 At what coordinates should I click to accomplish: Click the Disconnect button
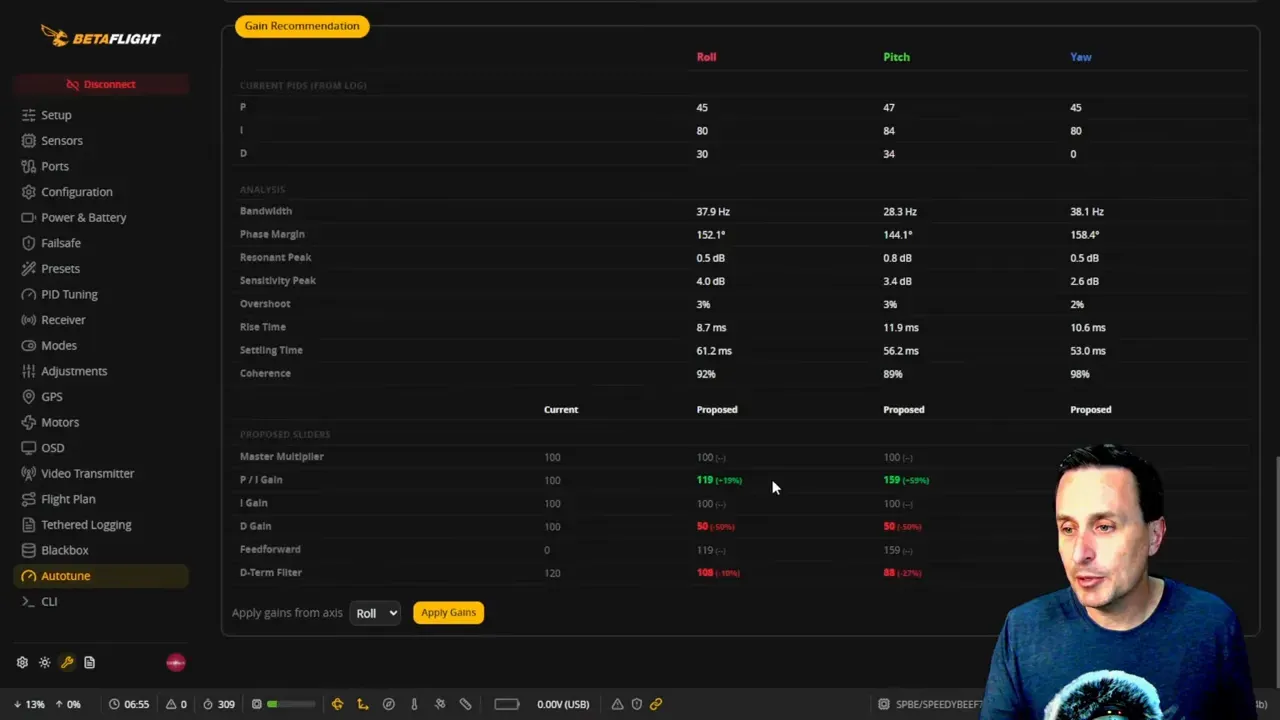101,84
